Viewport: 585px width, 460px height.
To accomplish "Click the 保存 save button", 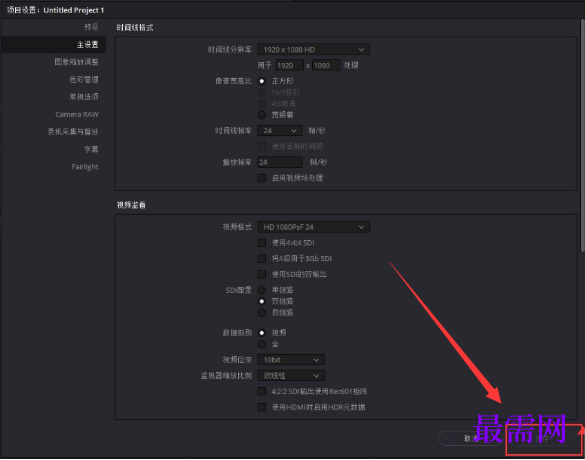I will pos(542,439).
